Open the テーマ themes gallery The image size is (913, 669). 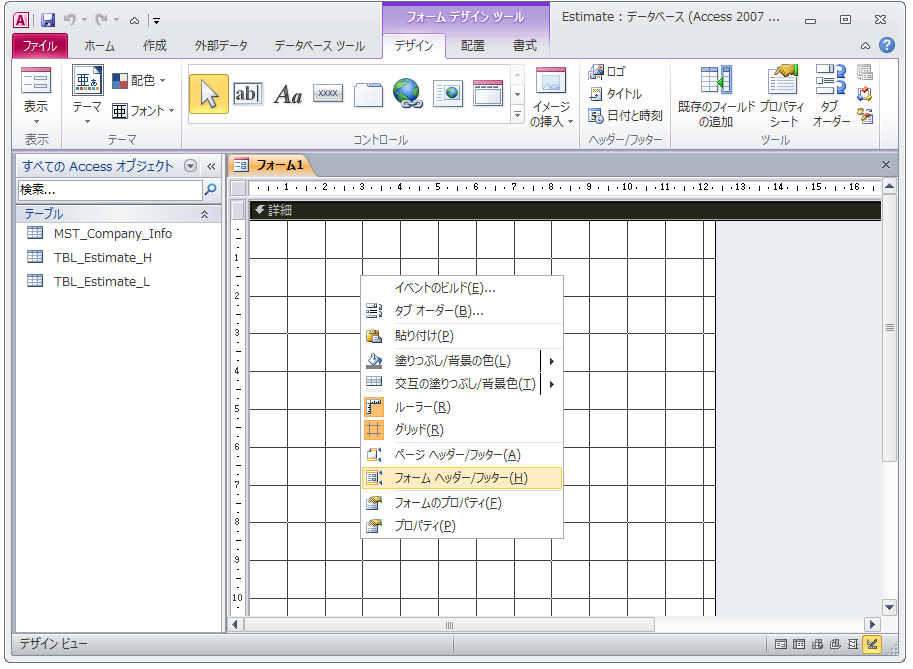point(87,96)
